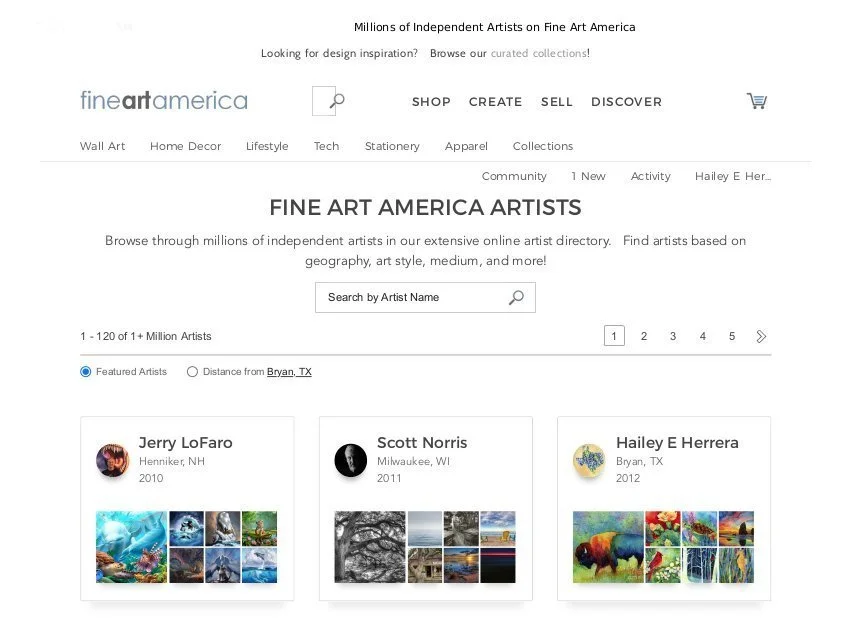851x633 pixels.
Task: Open the SHOP menu
Action: point(431,102)
